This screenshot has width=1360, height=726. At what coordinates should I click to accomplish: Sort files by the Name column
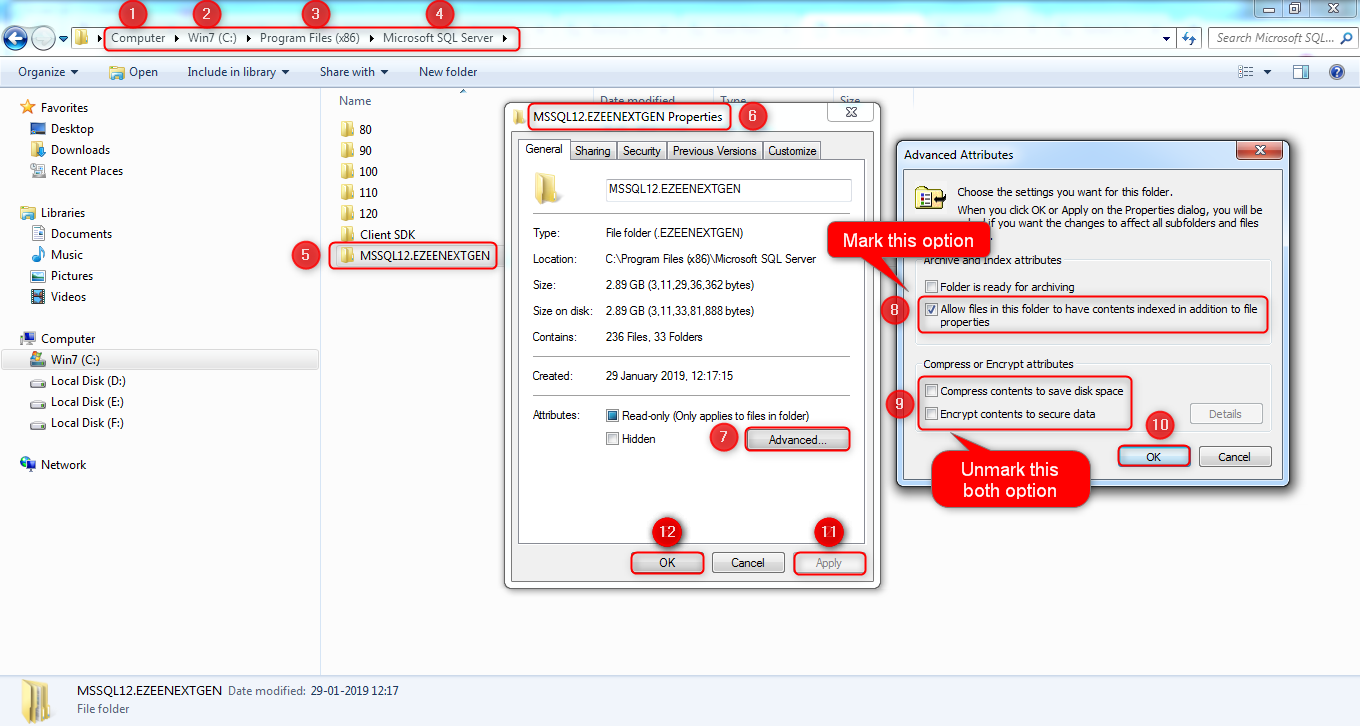355,101
